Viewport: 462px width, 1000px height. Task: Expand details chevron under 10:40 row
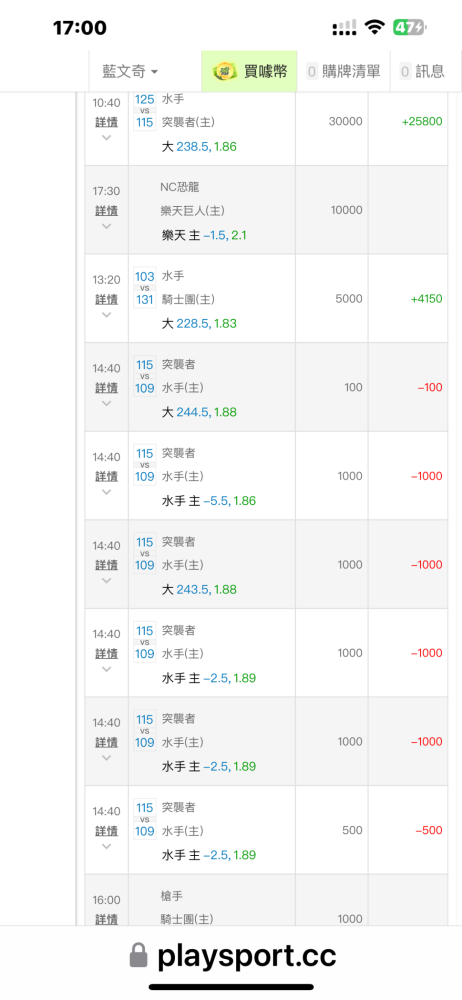(107, 137)
